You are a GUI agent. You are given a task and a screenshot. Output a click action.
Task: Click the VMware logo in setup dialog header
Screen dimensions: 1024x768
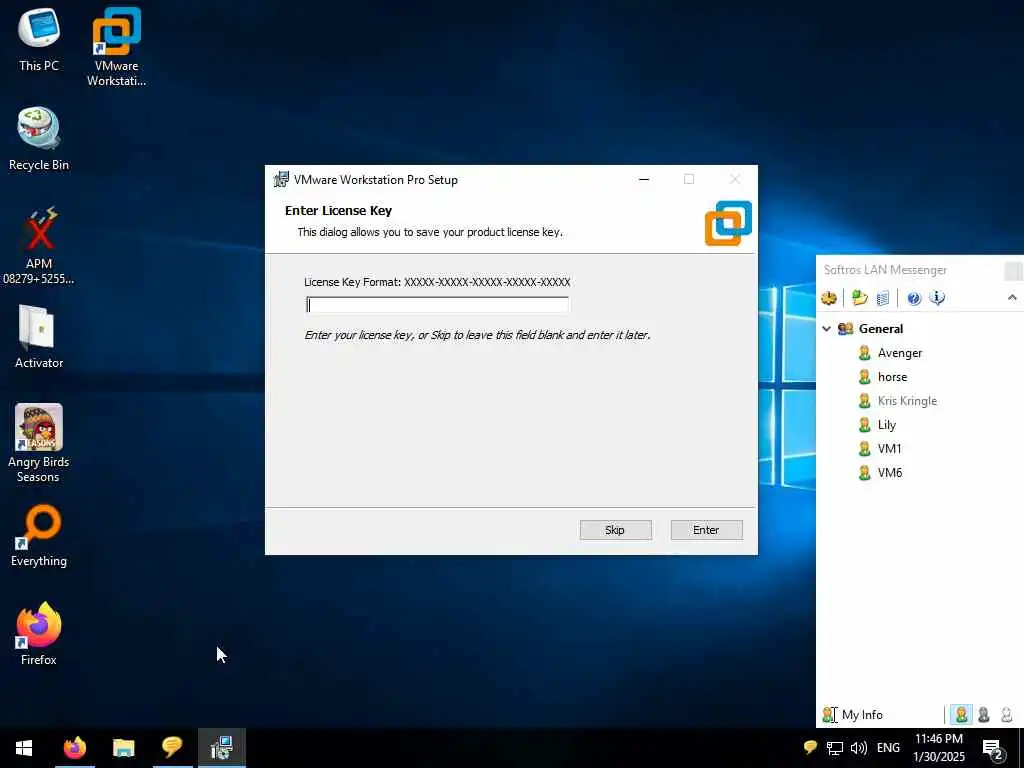click(728, 223)
